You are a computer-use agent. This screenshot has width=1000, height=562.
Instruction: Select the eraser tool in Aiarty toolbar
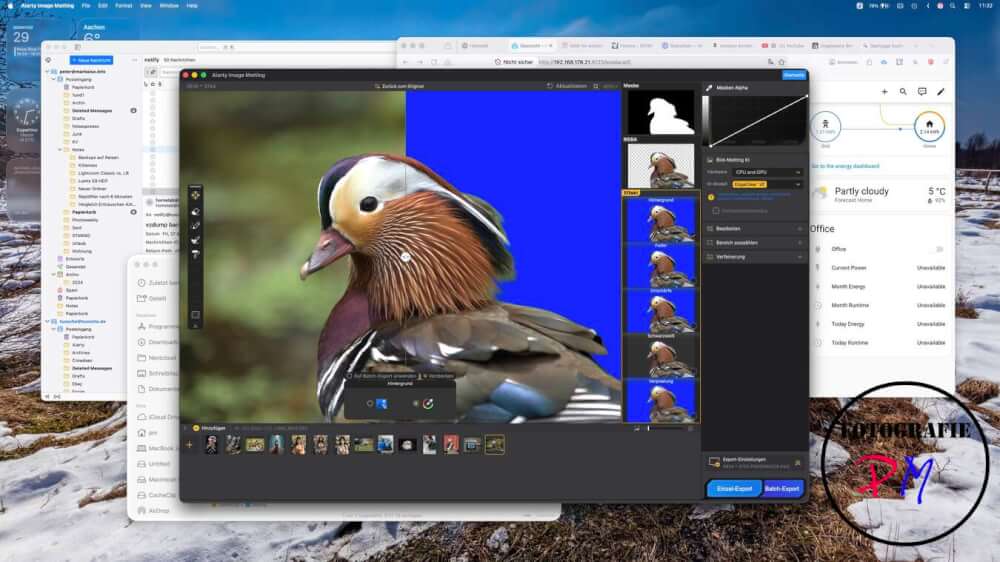pyautogui.click(x=195, y=211)
